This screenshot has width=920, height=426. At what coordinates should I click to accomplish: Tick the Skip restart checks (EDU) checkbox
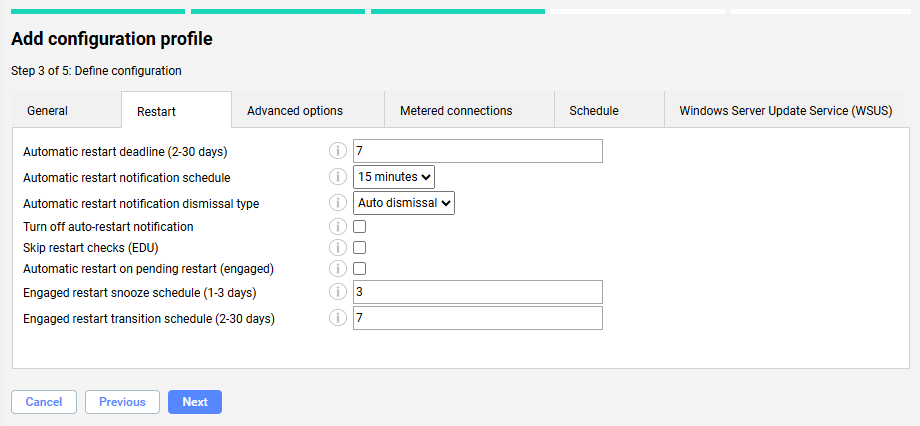pos(360,247)
